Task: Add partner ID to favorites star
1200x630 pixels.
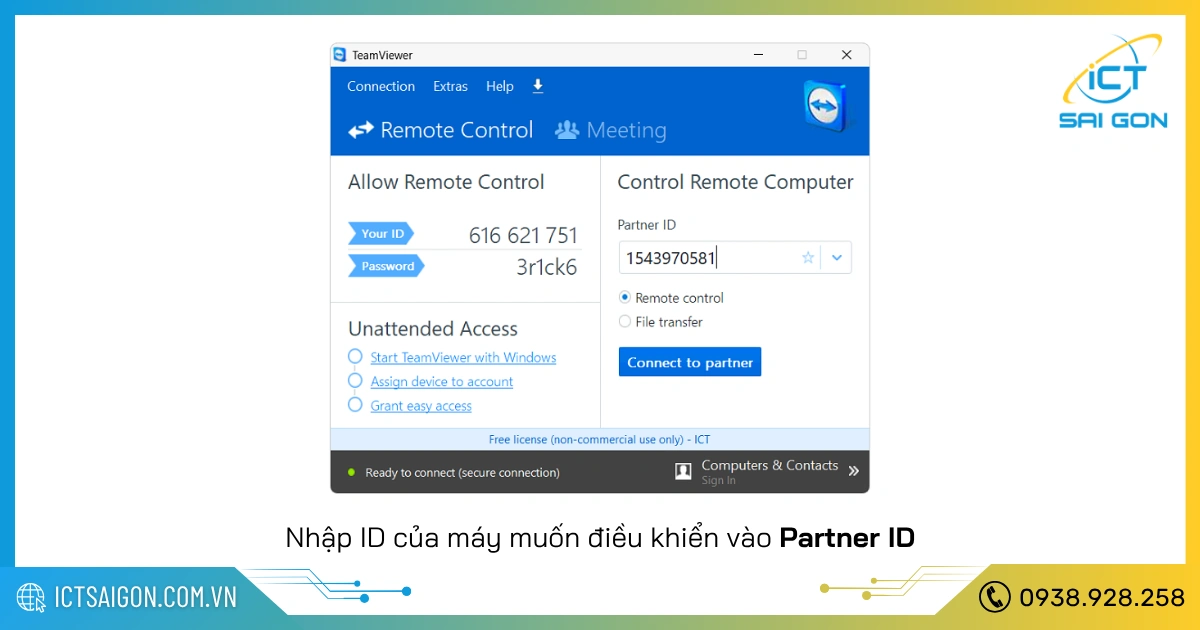Action: click(x=808, y=258)
